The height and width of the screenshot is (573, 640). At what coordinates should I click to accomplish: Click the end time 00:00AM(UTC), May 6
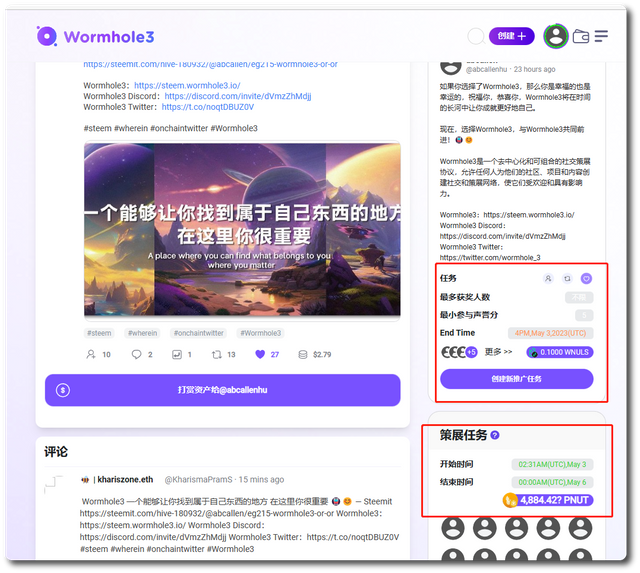click(552, 482)
